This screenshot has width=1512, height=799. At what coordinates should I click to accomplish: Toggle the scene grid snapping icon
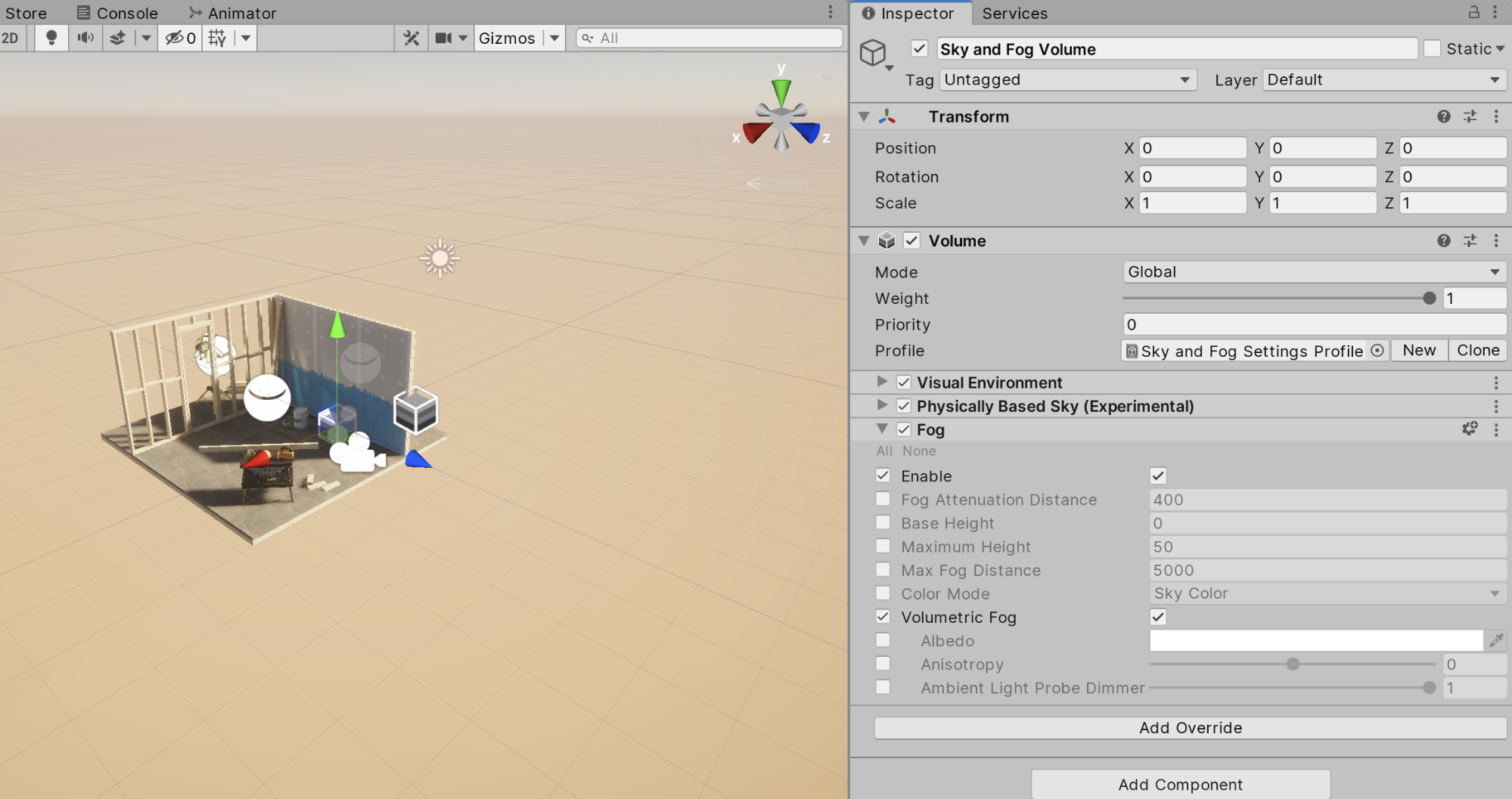click(217, 38)
